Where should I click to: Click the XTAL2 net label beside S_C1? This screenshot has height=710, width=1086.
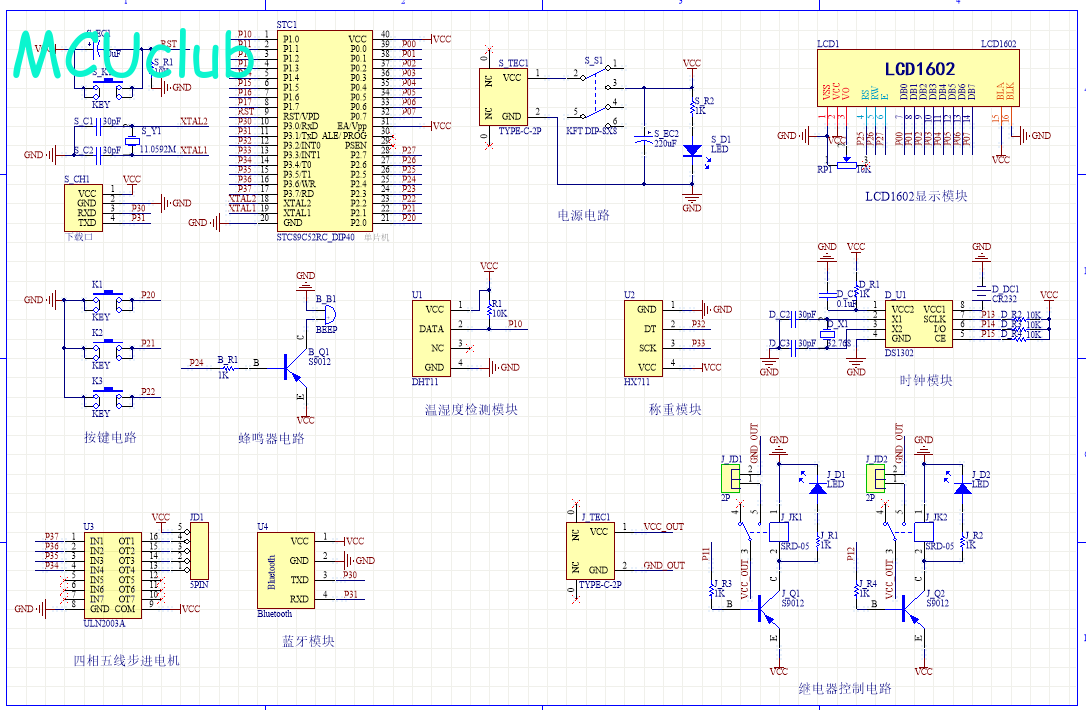pos(194,121)
